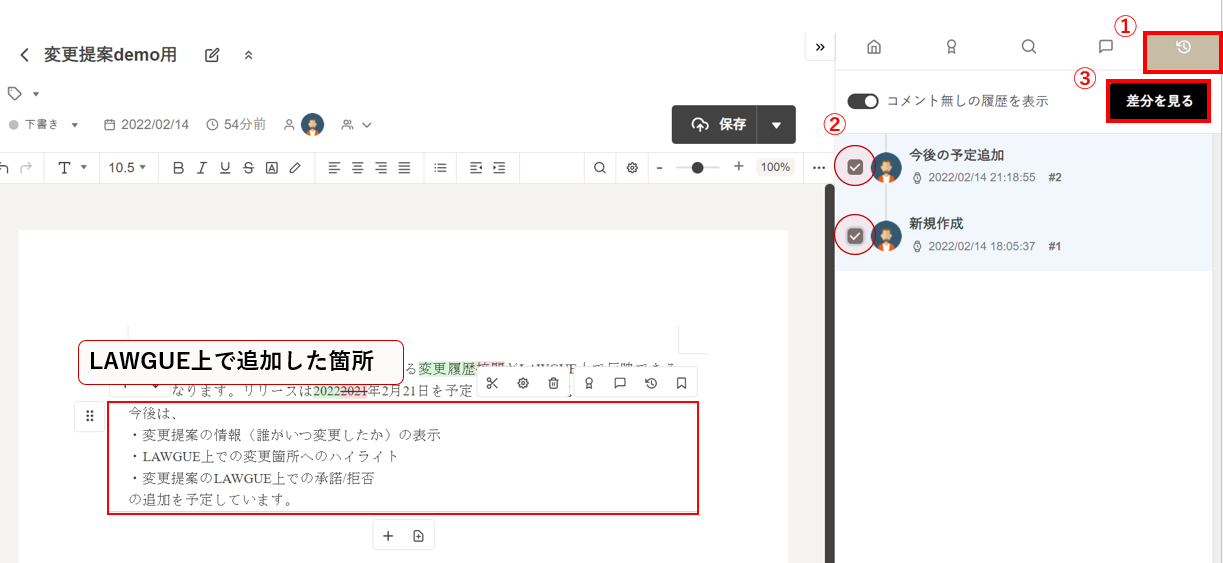Click the trash delete icon on block toolbar
This screenshot has width=1223, height=563.
[553, 383]
